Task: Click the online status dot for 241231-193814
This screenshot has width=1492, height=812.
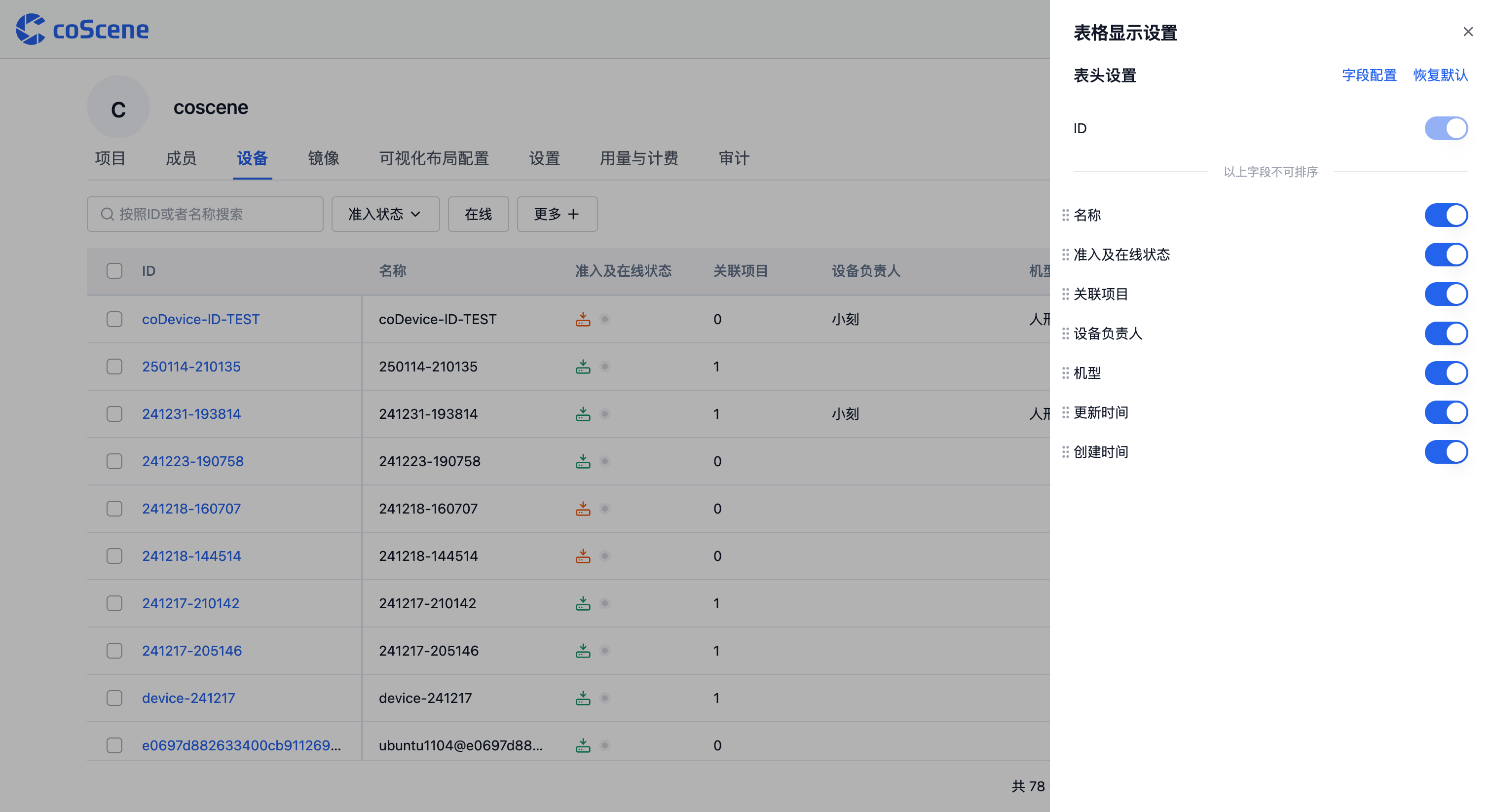Action: [x=605, y=414]
